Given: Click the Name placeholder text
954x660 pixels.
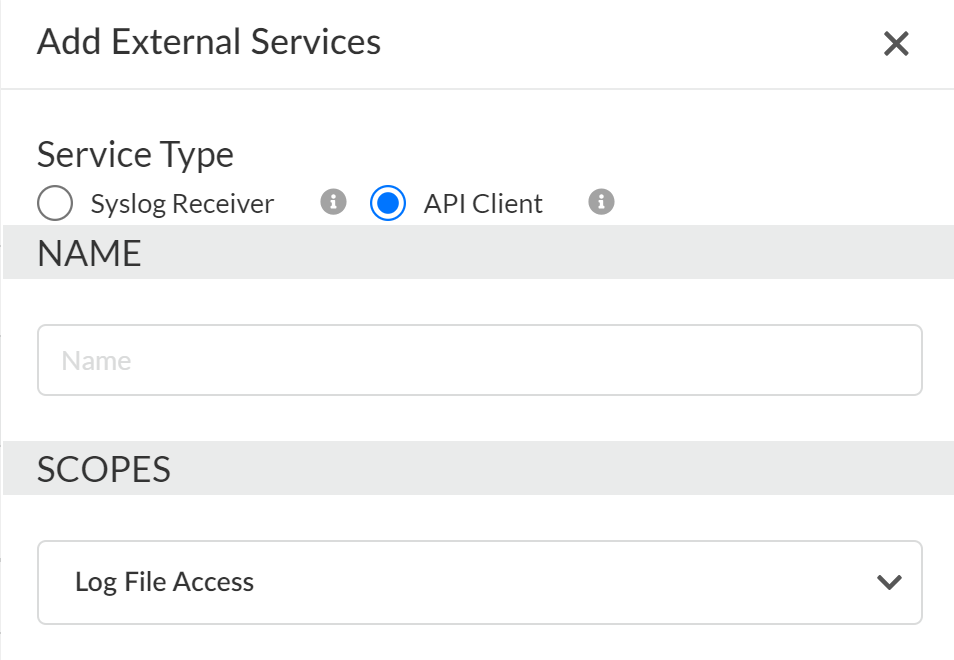Looking at the screenshot, I should pos(96,360).
